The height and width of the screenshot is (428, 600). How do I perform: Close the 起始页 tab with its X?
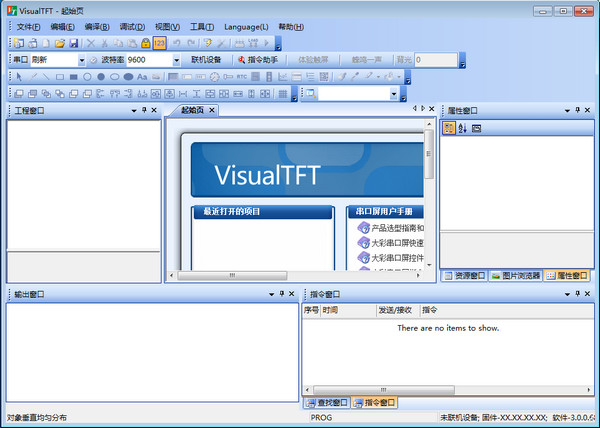click(x=212, y=110)
